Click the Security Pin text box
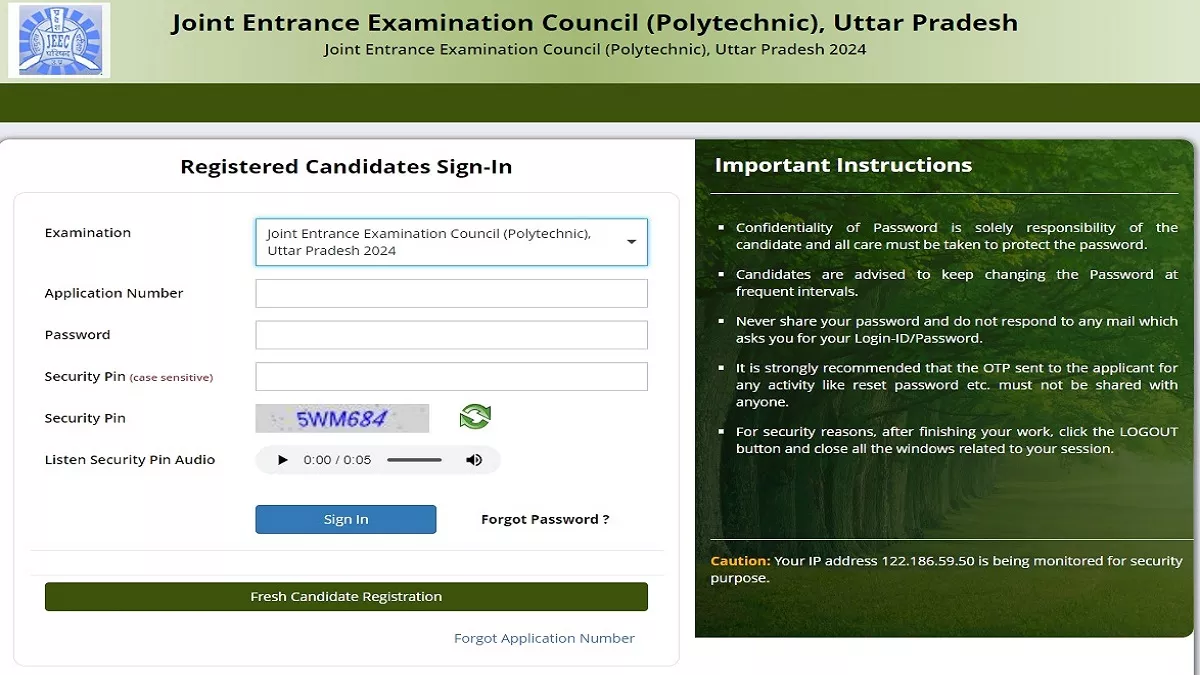 (451, 377)
